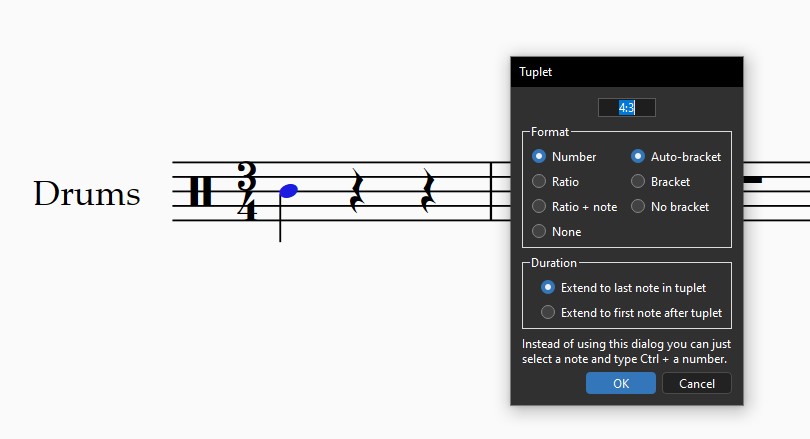Choose Ratio + note format
The width and height of the screenshot is (810, 439).
(x=540, y=207)
